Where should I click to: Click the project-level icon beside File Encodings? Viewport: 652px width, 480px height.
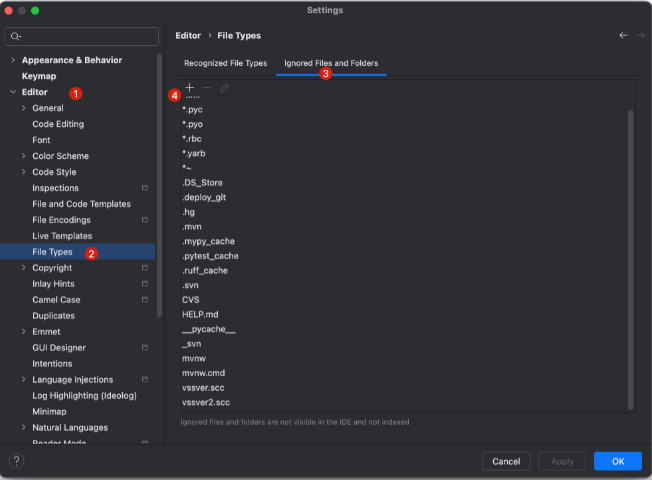coord(145,220)
